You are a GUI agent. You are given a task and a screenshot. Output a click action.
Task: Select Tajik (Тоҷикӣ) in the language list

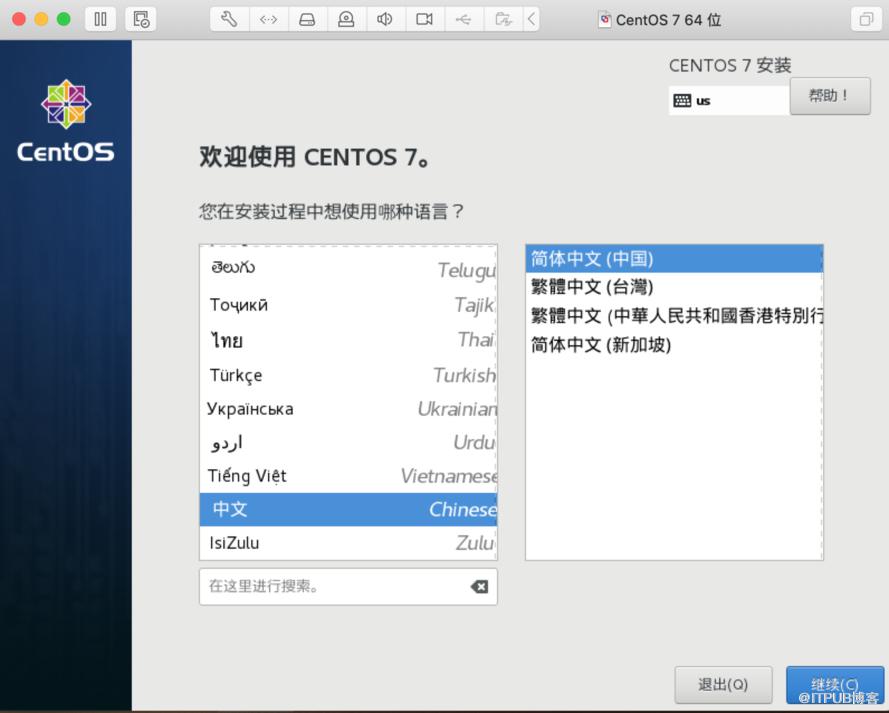[348, 305]
